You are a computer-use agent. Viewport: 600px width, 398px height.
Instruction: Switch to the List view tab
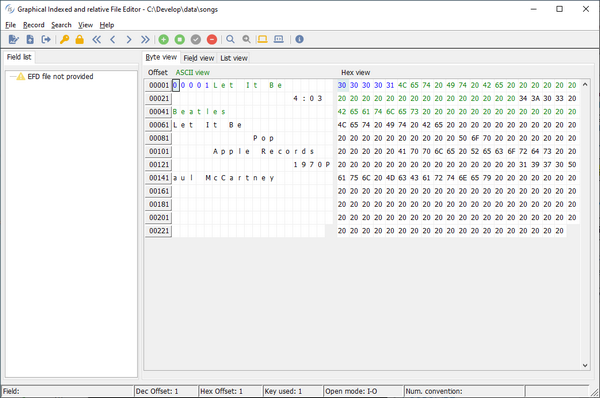point(234,58)
